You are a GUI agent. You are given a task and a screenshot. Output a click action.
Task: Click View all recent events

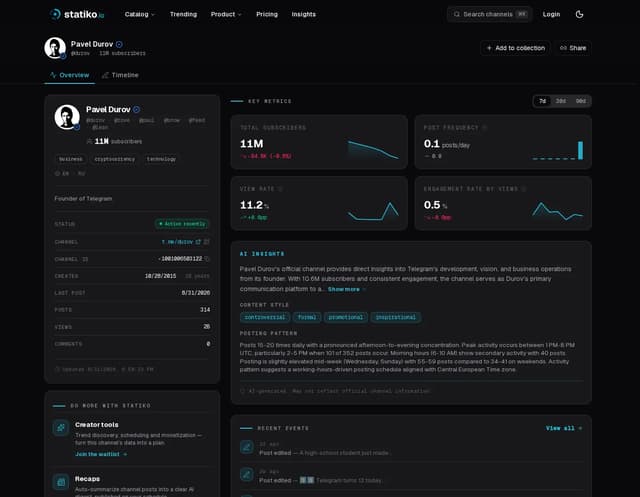(564, 428)
